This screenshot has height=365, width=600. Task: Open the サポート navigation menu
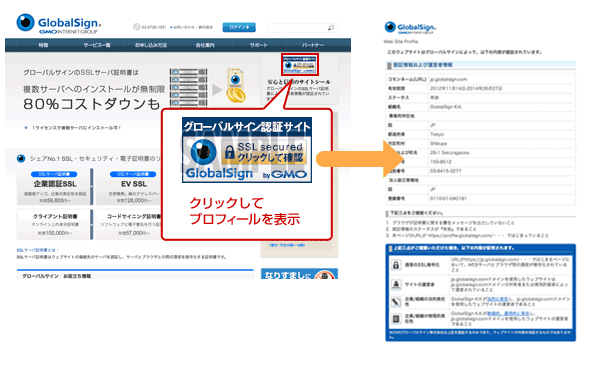(x=259, y=45)
